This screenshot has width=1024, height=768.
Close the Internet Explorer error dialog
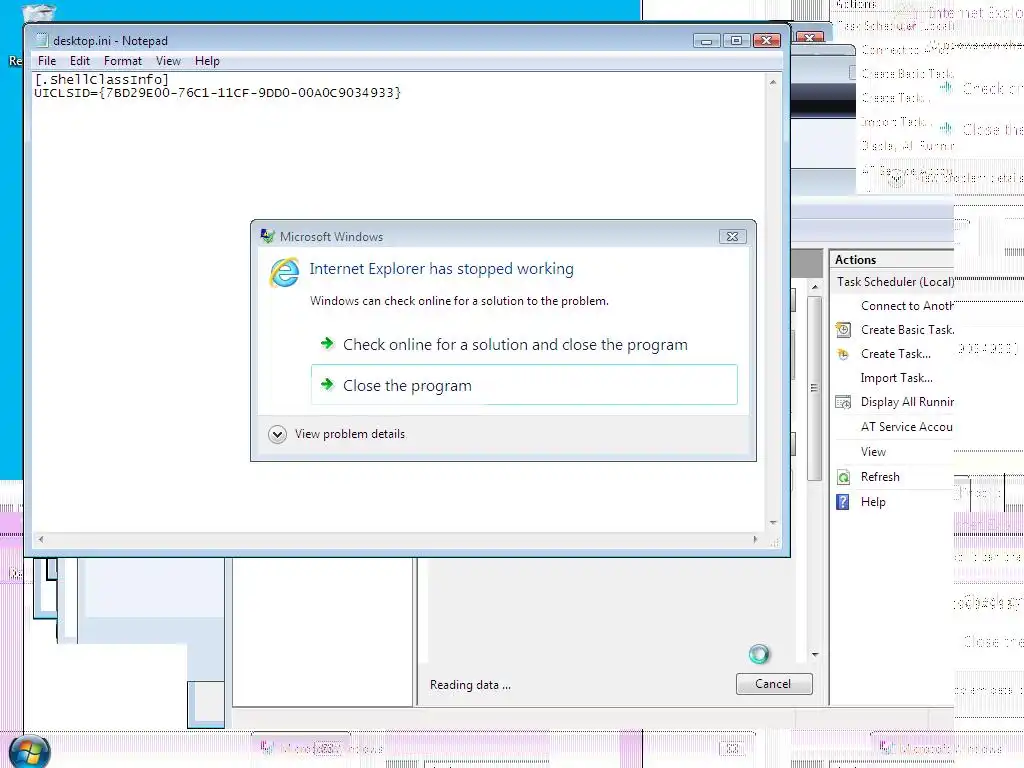[x=733, y=236]
